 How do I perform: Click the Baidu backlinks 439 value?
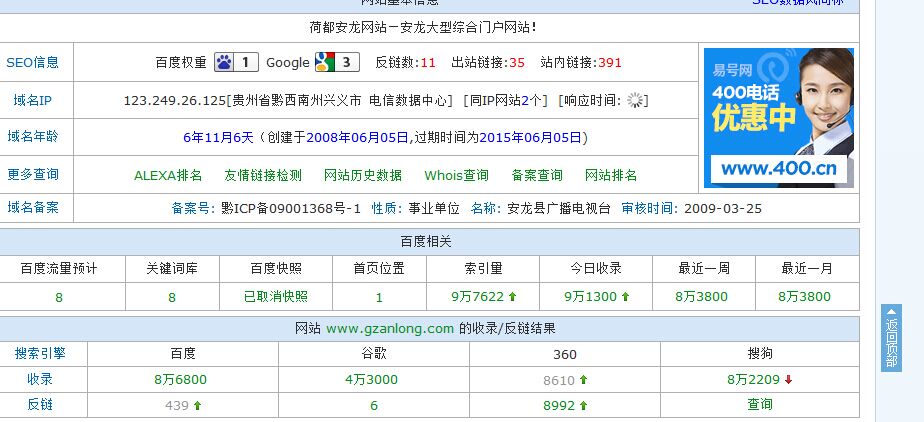pos(177,405)
